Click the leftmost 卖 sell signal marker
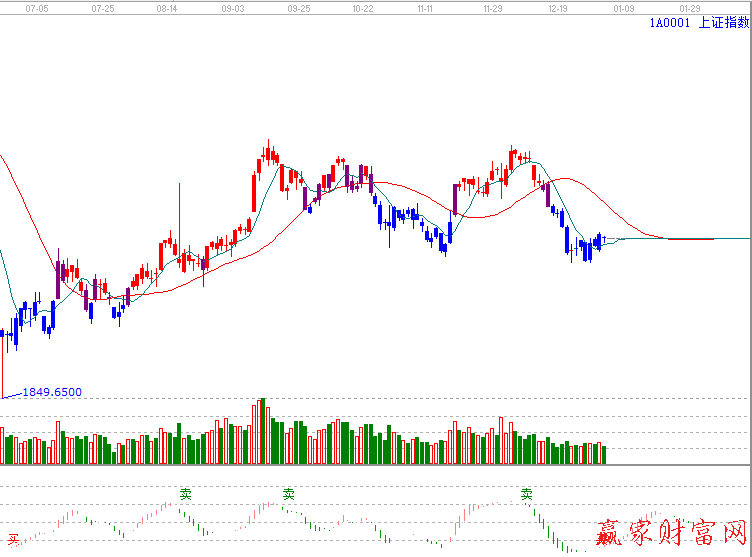Screen dimensions: 752x557 (x=186, y=493)
